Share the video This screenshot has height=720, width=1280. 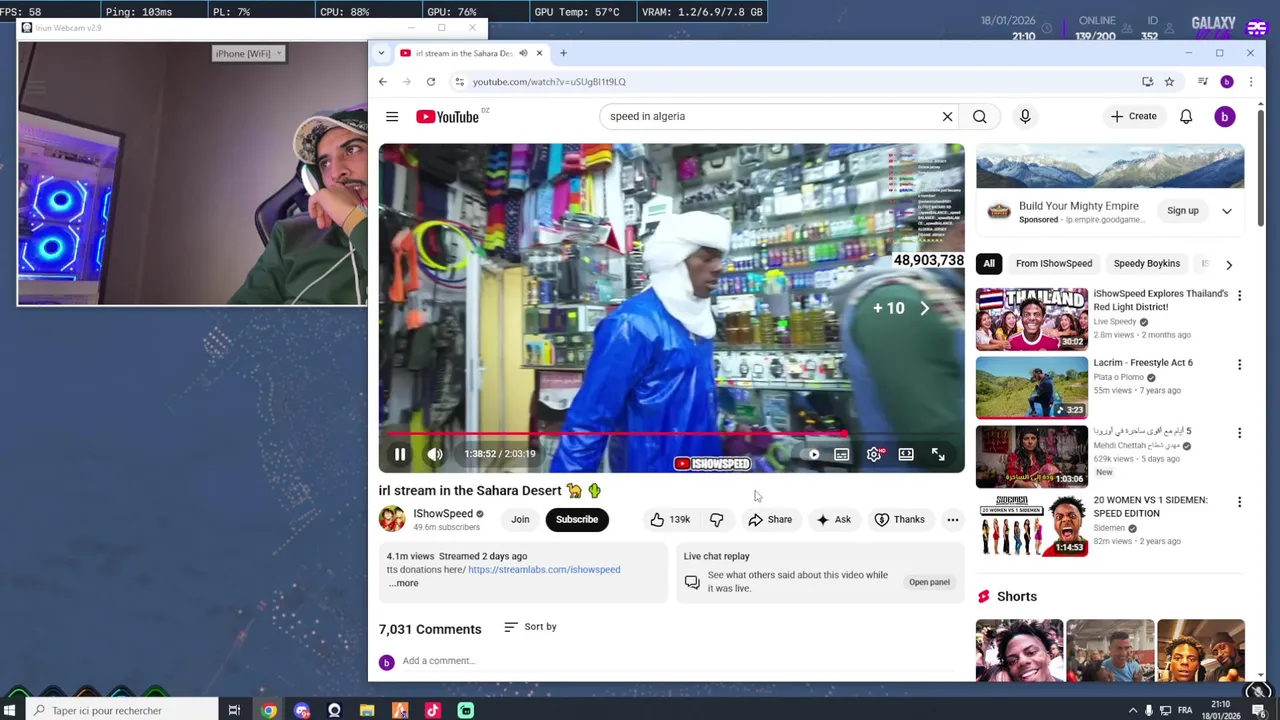[770, 520]
